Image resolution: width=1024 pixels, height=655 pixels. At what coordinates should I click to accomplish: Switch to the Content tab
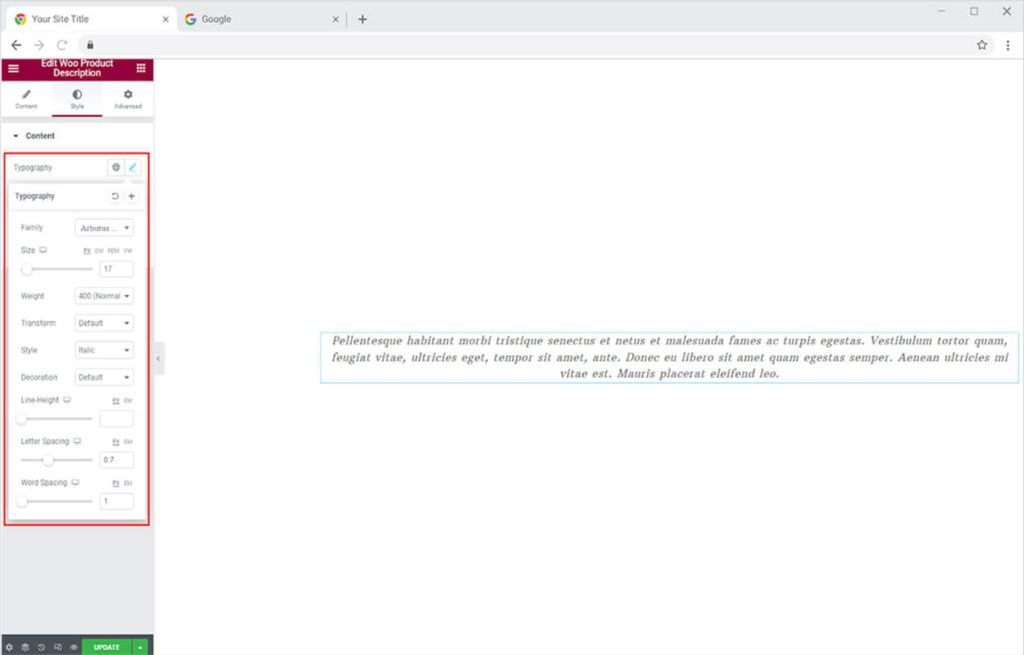coord(26,99)
